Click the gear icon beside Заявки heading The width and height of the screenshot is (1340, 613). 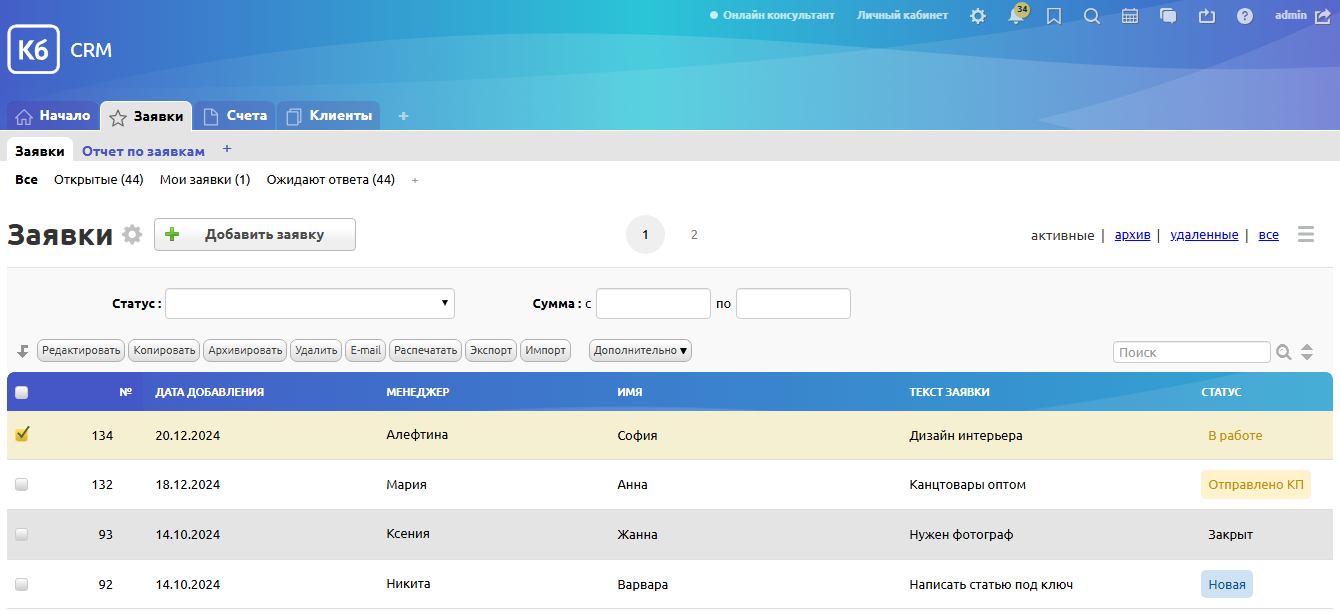tap(132, 235)
